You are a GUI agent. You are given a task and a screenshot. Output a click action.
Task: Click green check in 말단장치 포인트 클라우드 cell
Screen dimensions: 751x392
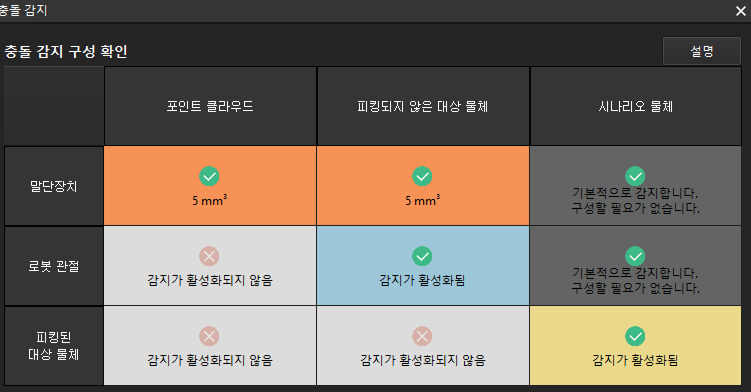click(209, 176)
